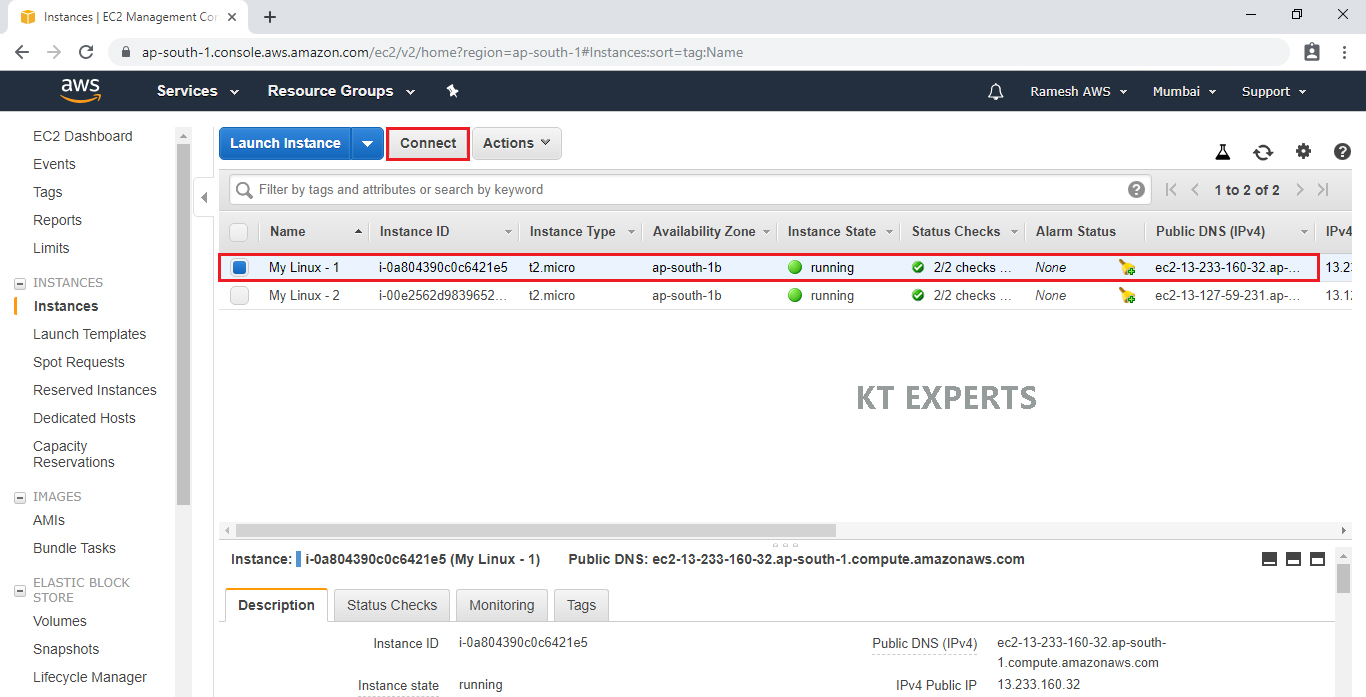Uncheck the My Linux - 1 checkbox

coord(239,267)
